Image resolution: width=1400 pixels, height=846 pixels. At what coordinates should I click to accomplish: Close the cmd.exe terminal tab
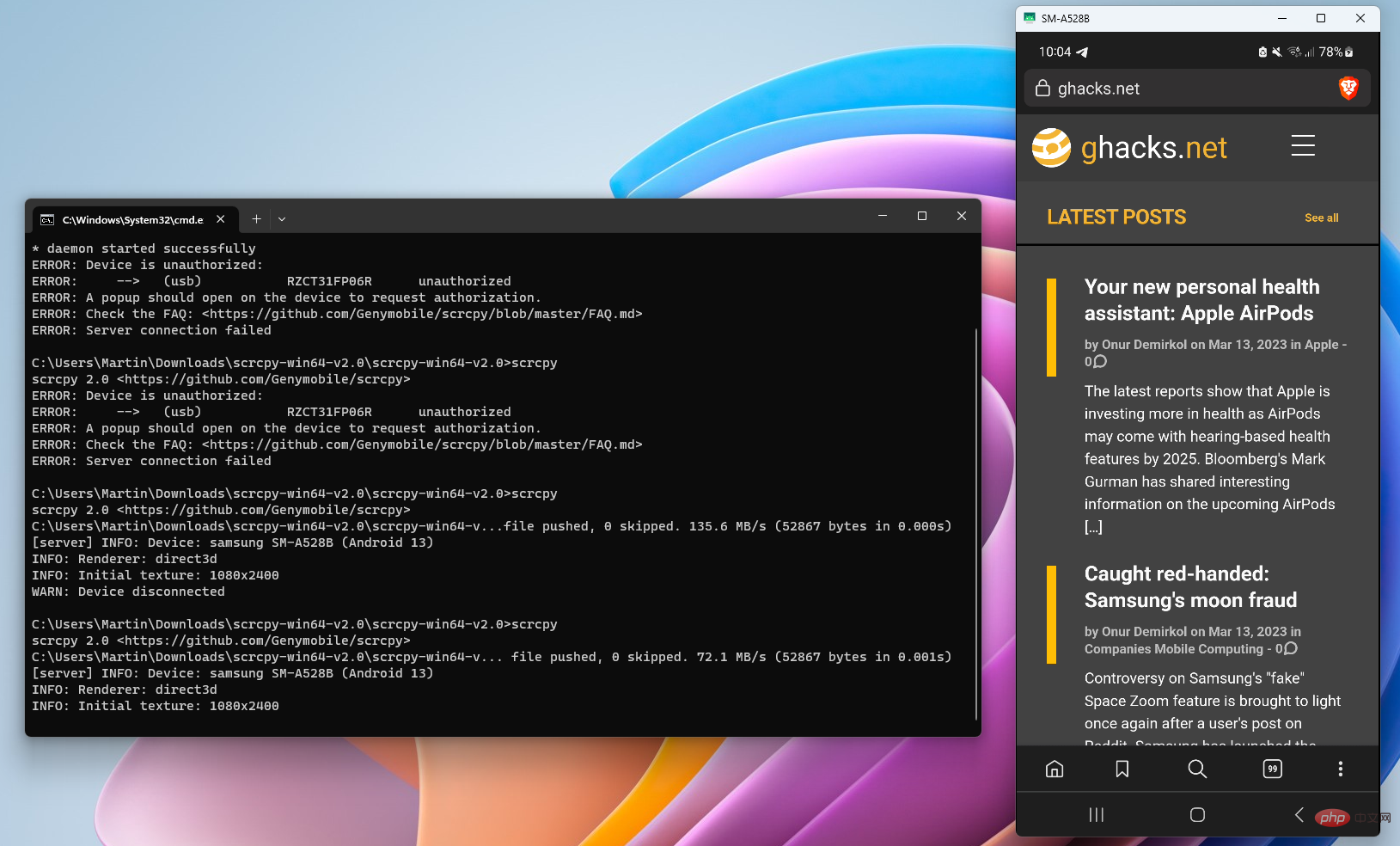click(x=220, y=219)
